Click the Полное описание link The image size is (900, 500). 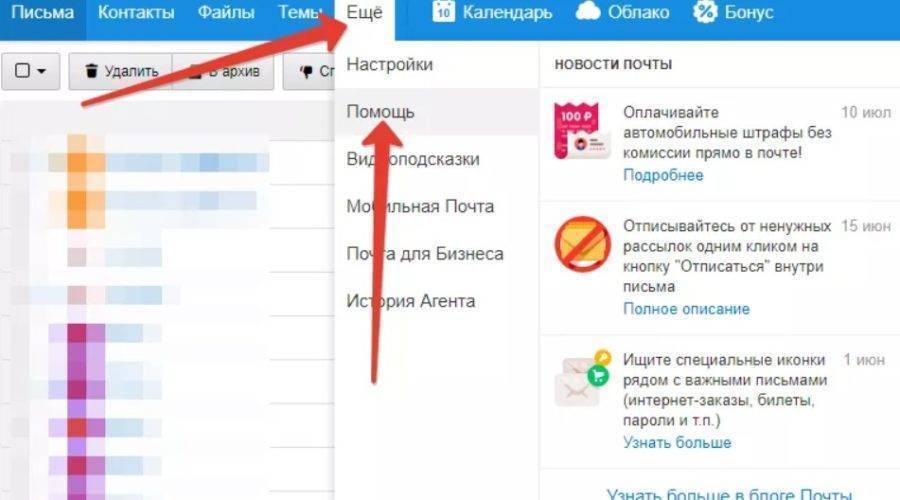point(686,309)
